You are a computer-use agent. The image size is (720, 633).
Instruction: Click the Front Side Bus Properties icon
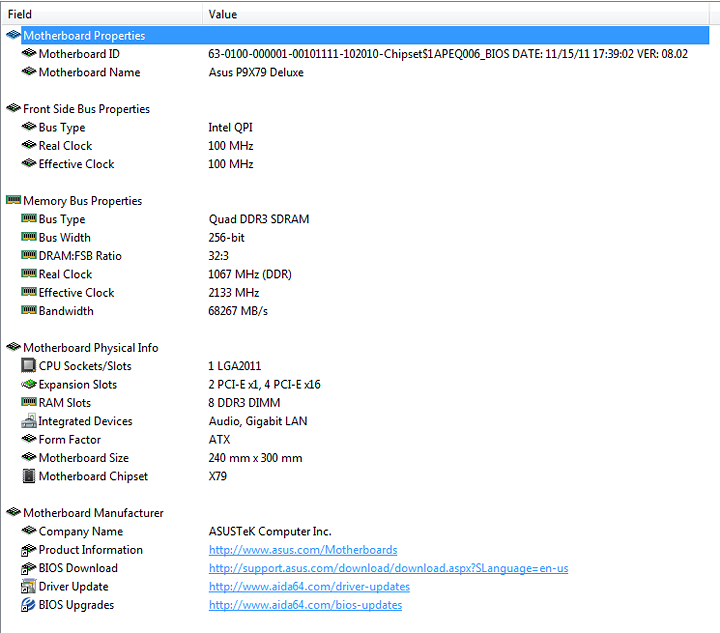pyautogui.click(x=13, y=108)
